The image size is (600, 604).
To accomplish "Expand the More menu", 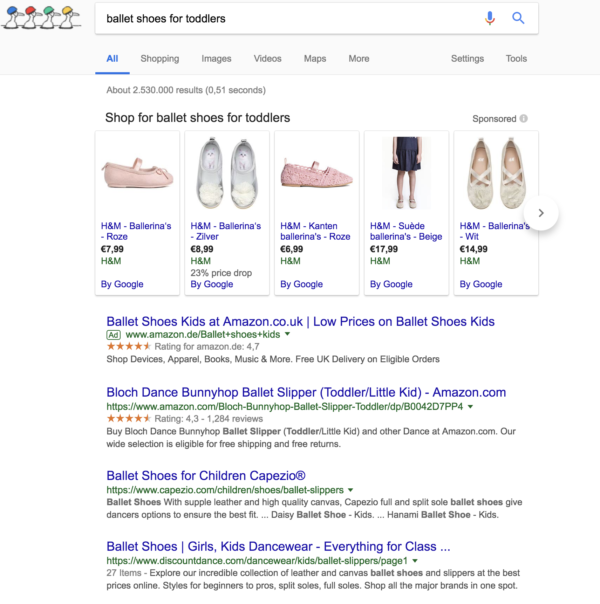I will [x=359, y=59].
